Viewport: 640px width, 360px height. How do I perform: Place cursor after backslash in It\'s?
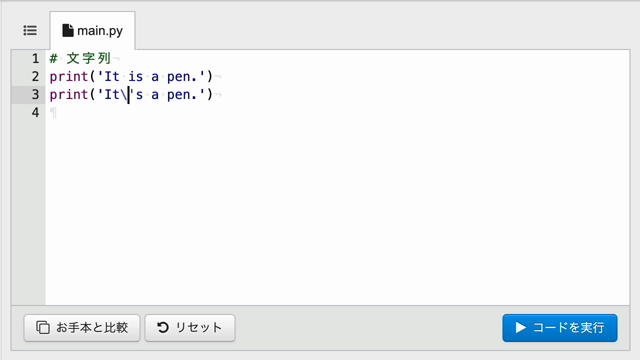(x=129, y=95)
